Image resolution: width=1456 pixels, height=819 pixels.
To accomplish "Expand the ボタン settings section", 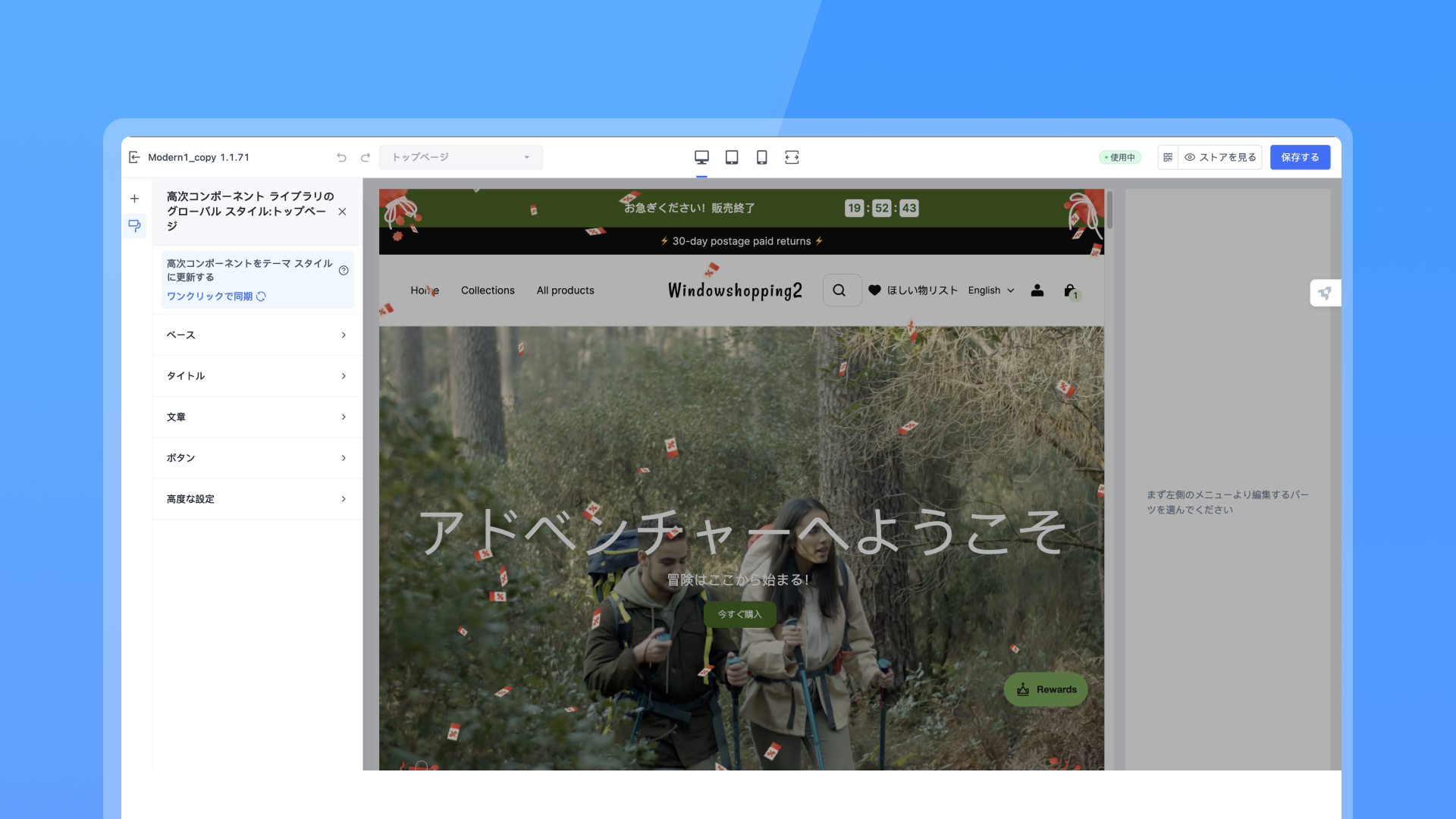I will (x=257, y=458).
